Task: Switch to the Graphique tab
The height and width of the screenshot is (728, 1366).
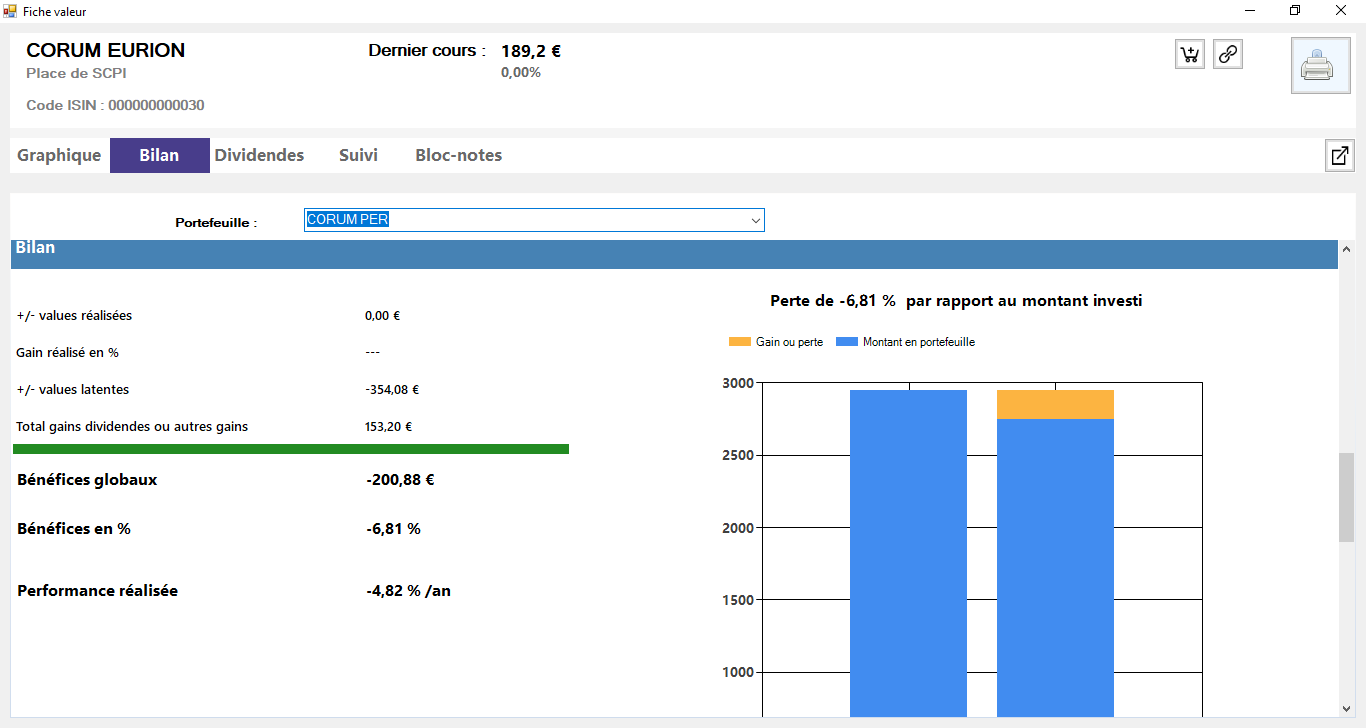Action: click(x=59, y=156)
